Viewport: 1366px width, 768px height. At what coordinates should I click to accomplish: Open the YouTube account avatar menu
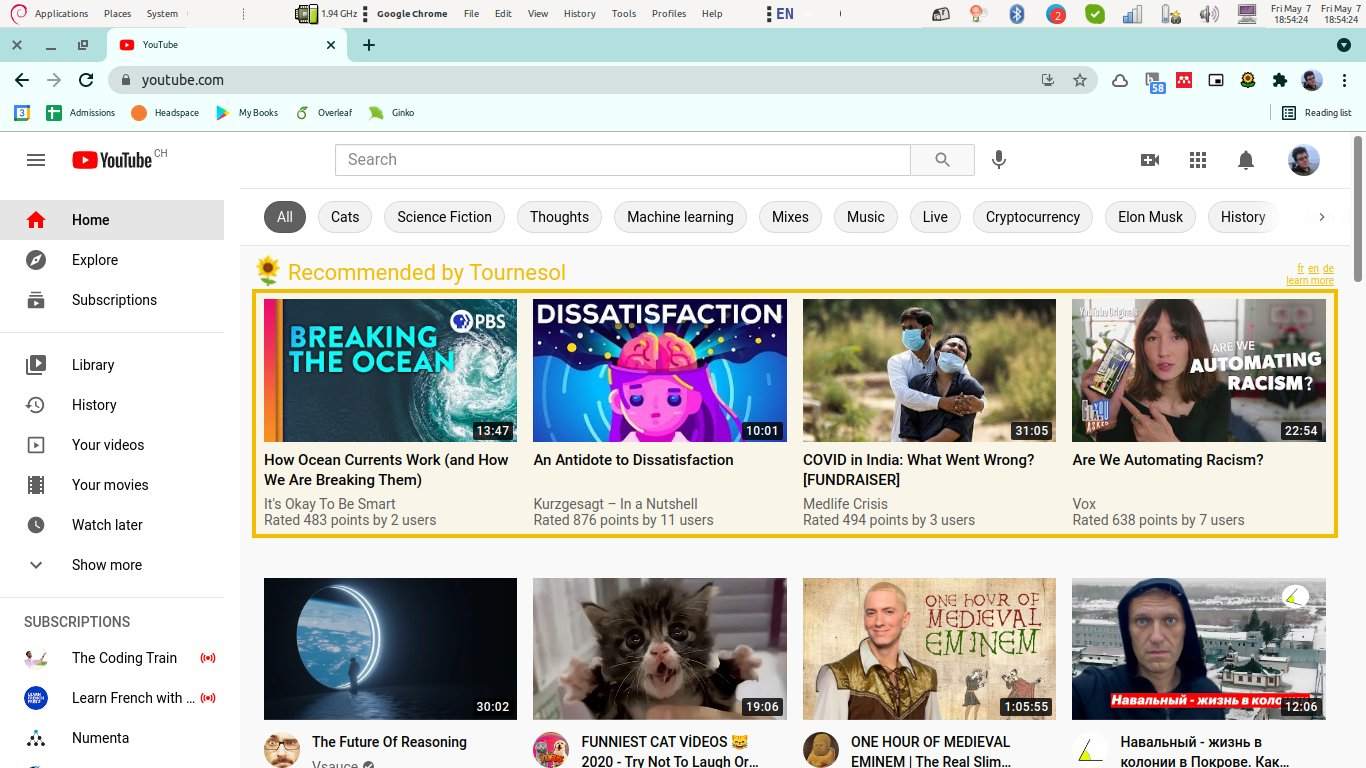click(1303, 160)
